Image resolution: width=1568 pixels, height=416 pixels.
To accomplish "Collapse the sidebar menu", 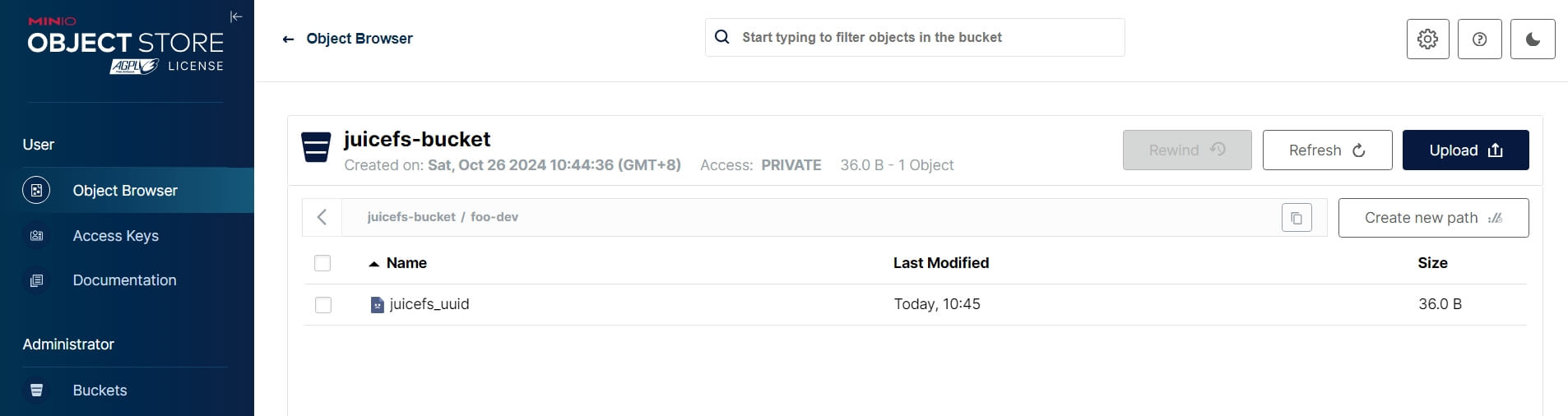I will pos(236,16).
